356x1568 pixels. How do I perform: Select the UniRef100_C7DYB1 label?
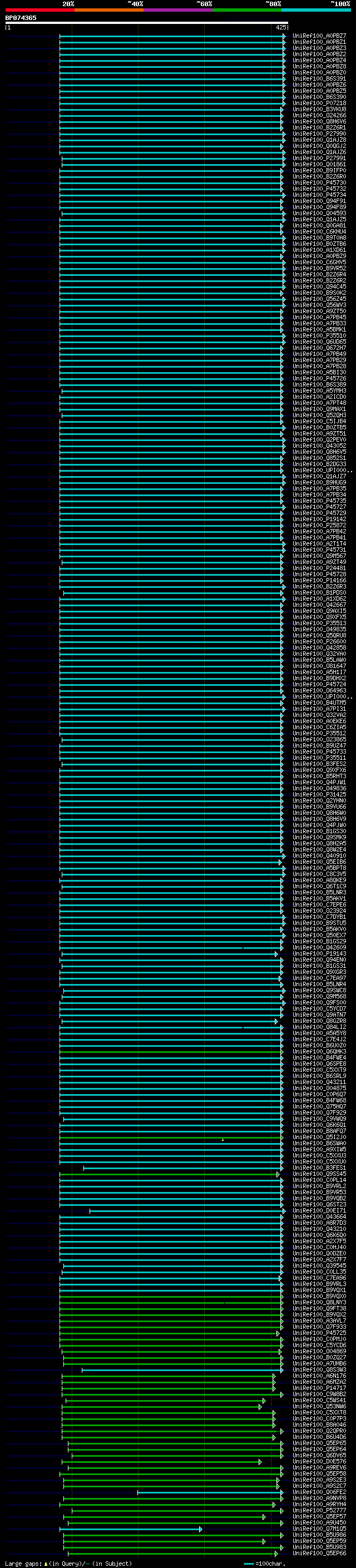[x=319, y=917]
